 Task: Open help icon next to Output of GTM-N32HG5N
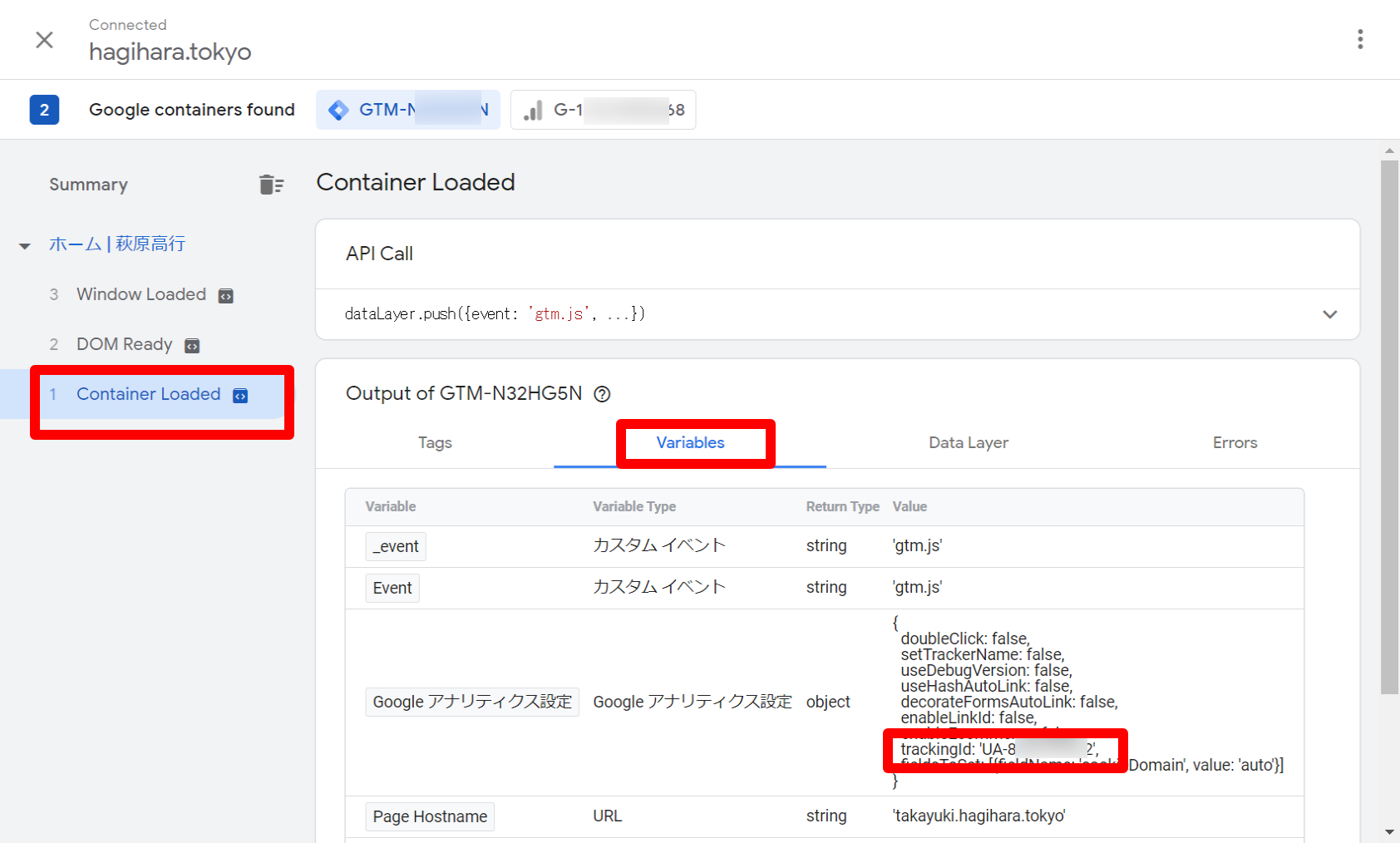[x=602, y=394]
